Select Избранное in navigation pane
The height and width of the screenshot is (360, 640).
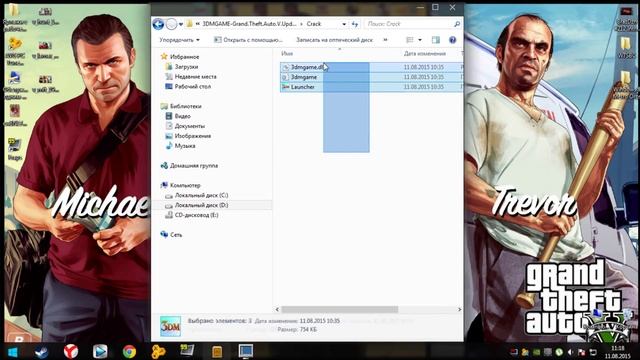[180, 57]
